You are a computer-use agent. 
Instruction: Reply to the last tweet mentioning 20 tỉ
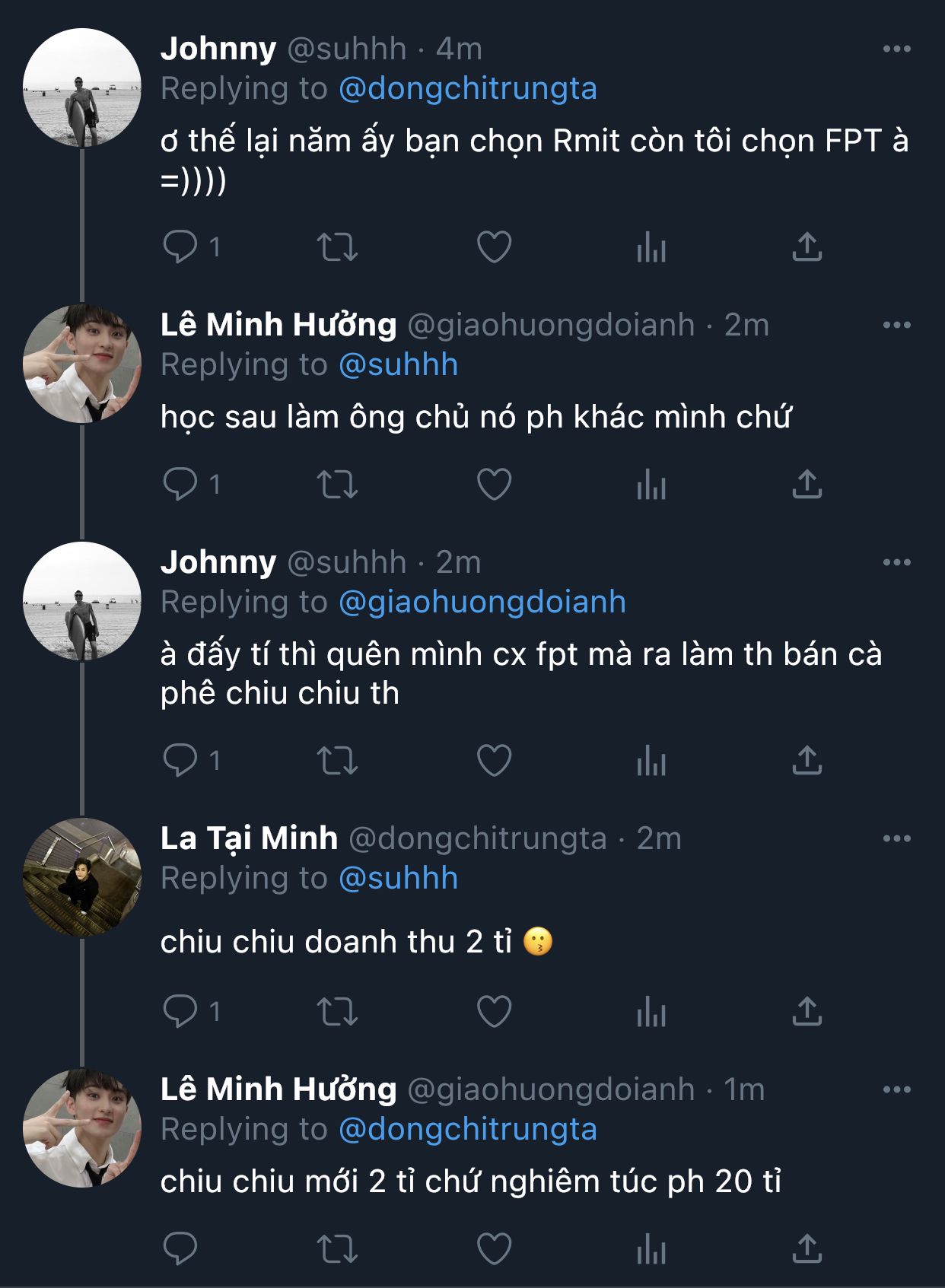(x=180, y=1248)
